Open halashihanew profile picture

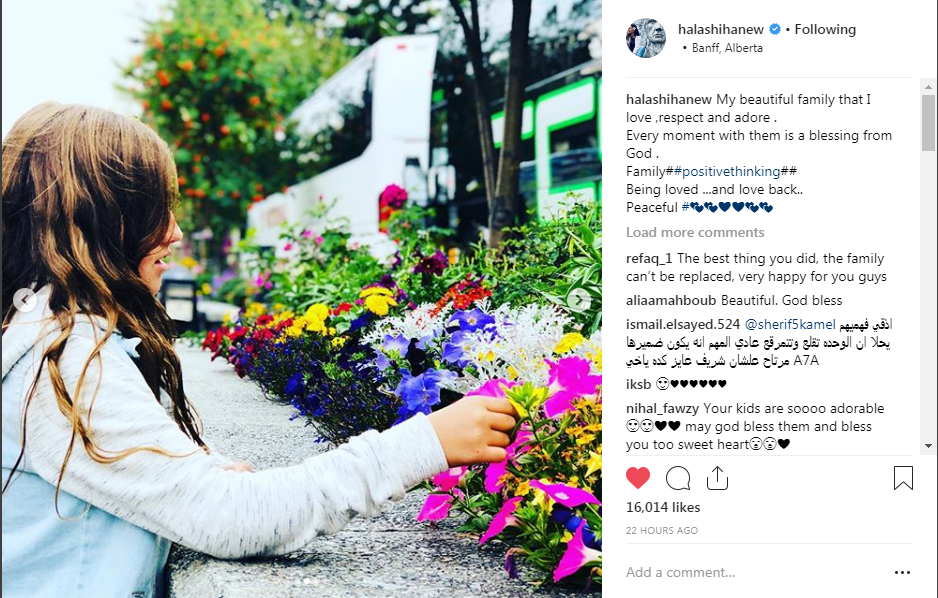pyautogui.click(x=646, y=38)
